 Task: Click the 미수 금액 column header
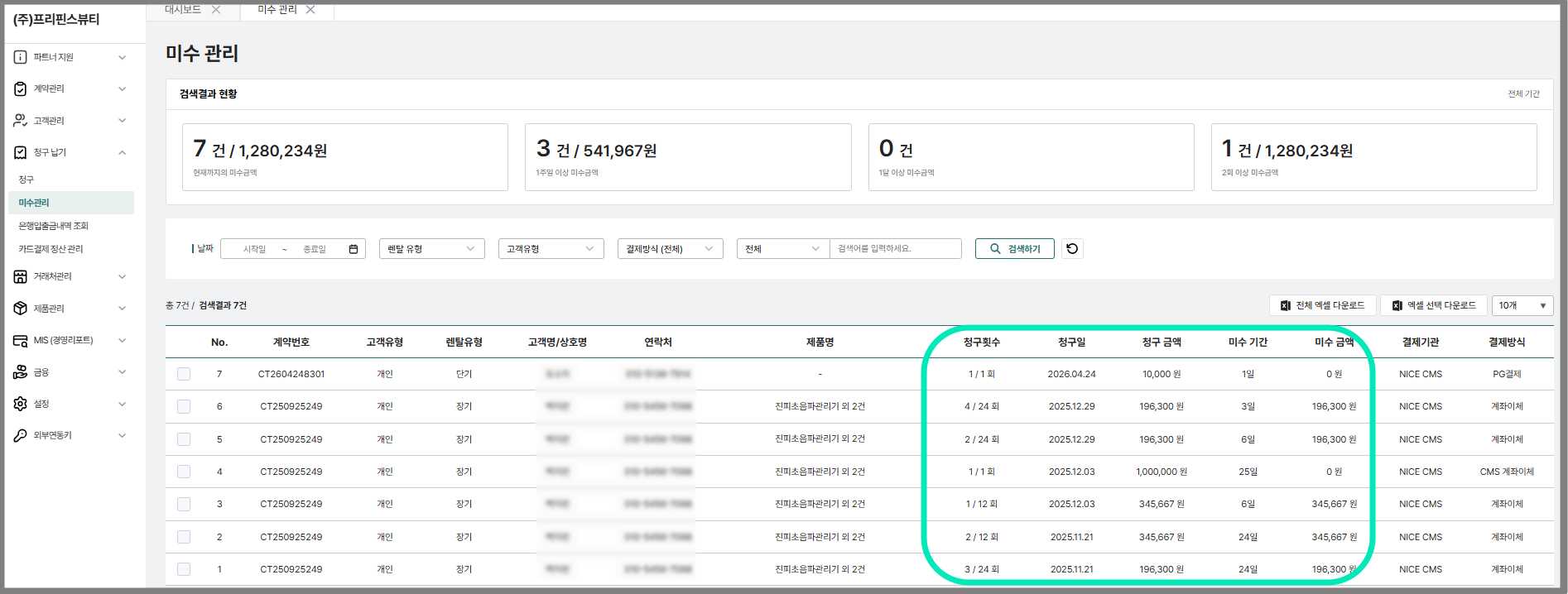click(x=1334, y=343)
